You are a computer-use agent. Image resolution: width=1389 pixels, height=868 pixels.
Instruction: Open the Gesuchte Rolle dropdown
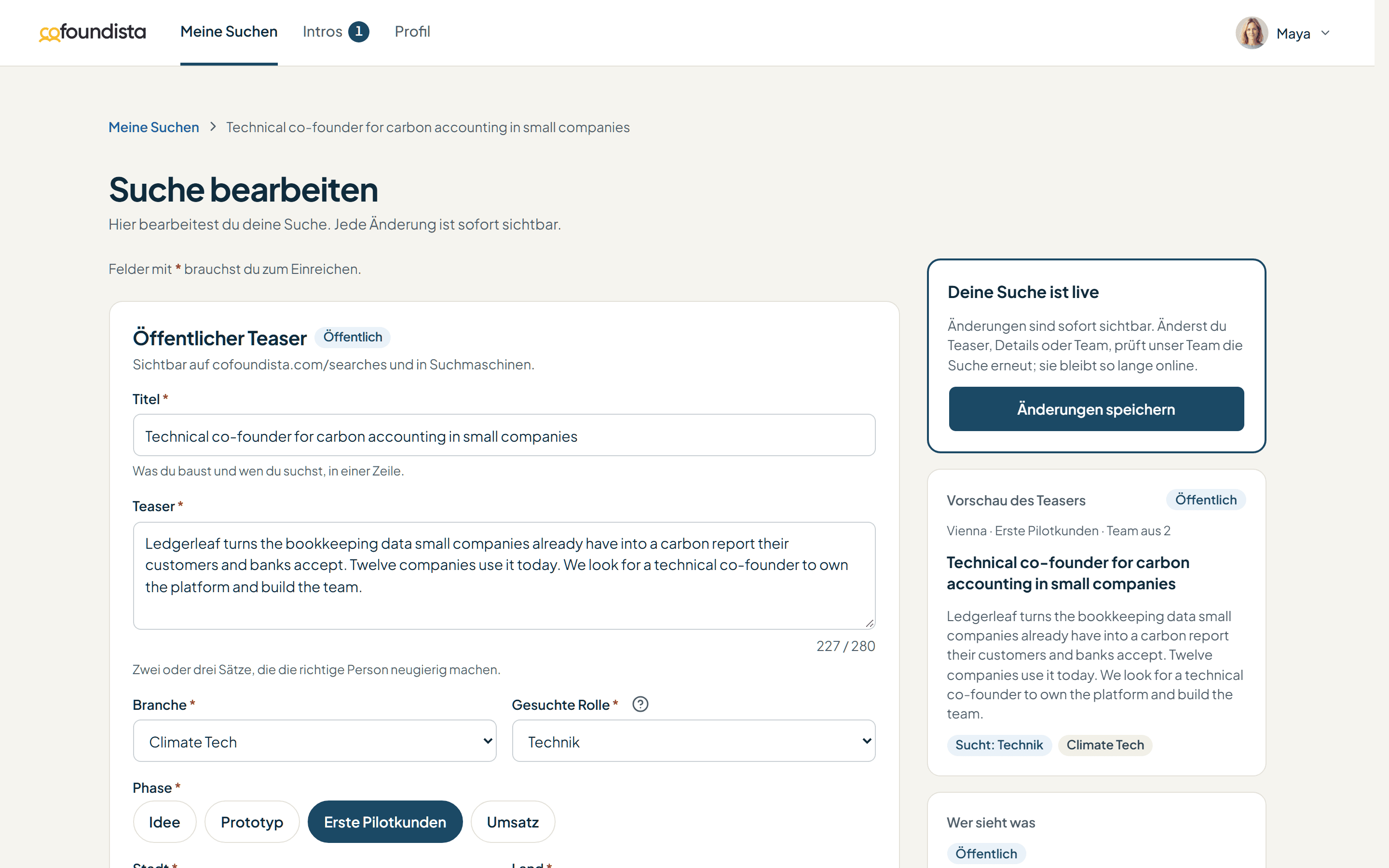click(x=694, y=741)
